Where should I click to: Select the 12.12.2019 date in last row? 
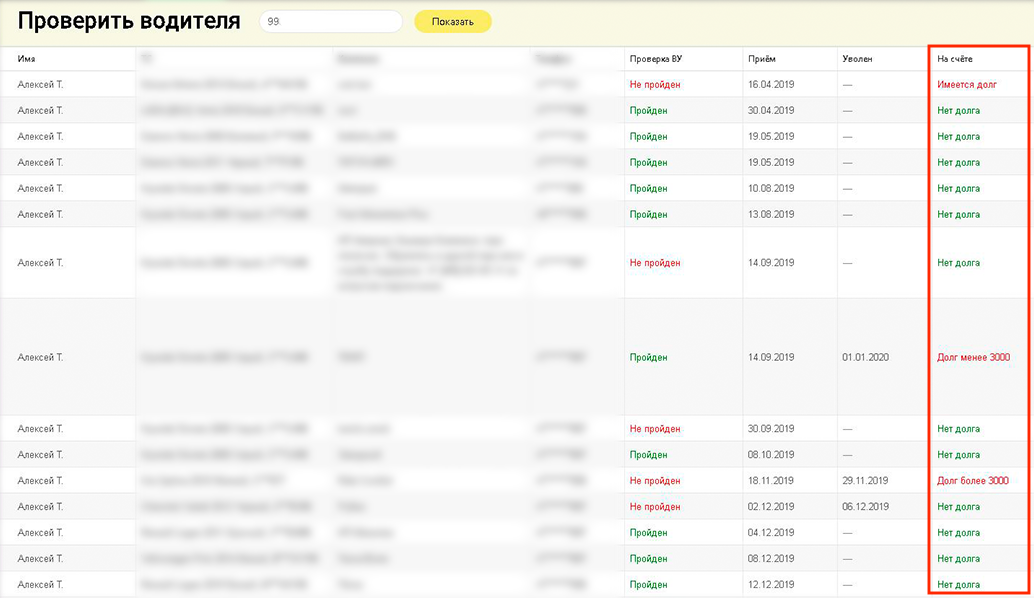pos(771,585)
